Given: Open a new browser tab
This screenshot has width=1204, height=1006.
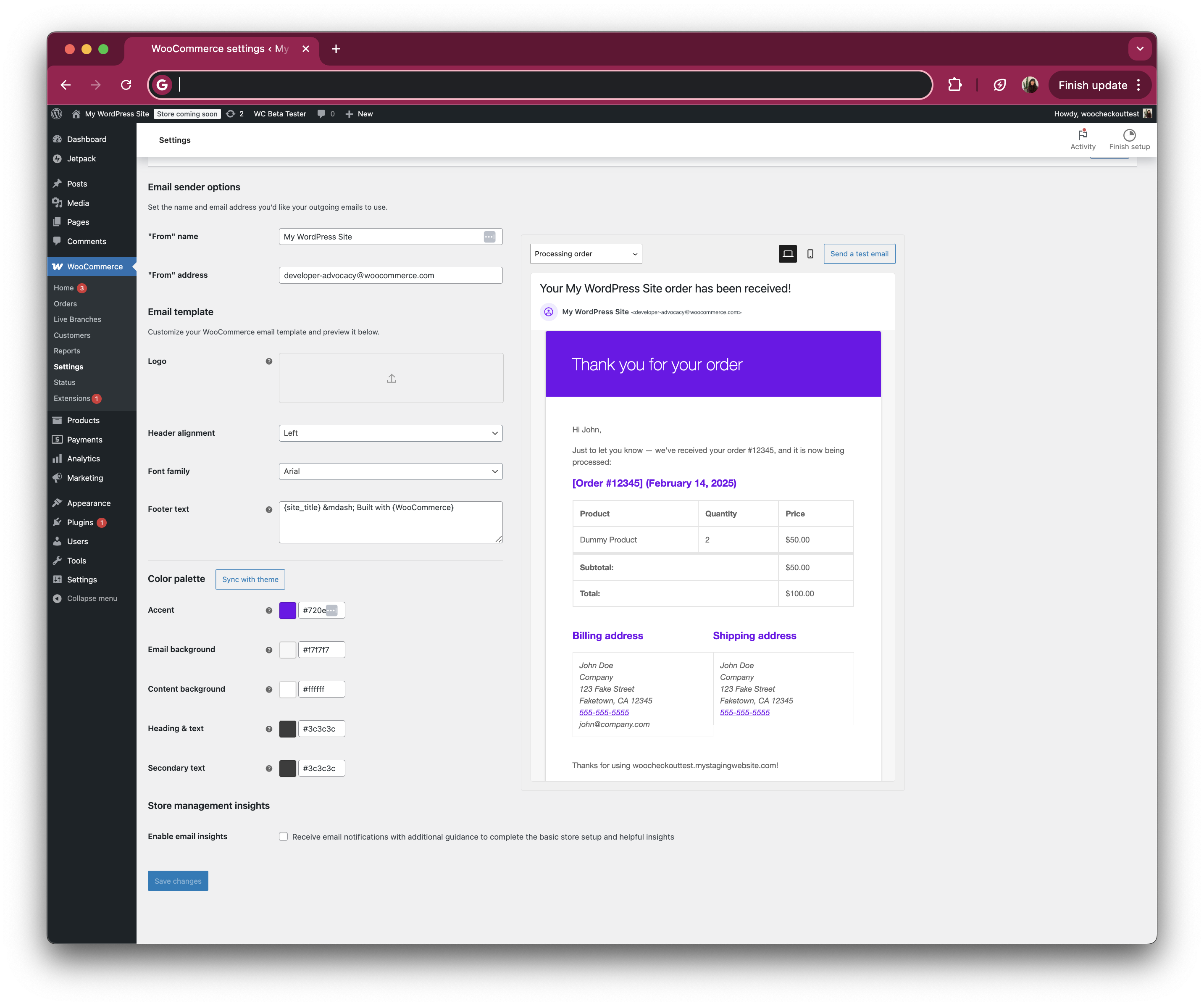Looking at the screenshot, I should pyautogui.click(x=336, y=49).
